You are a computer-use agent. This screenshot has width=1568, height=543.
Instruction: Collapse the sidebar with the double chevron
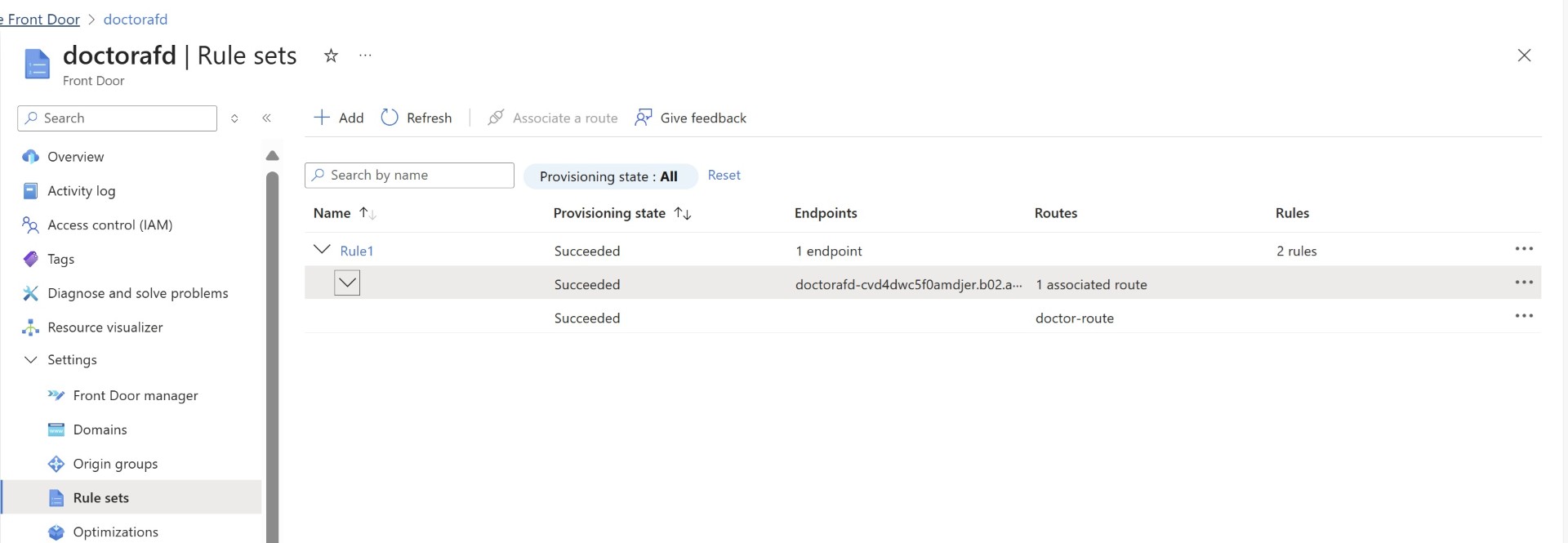[x=266, y=118]
